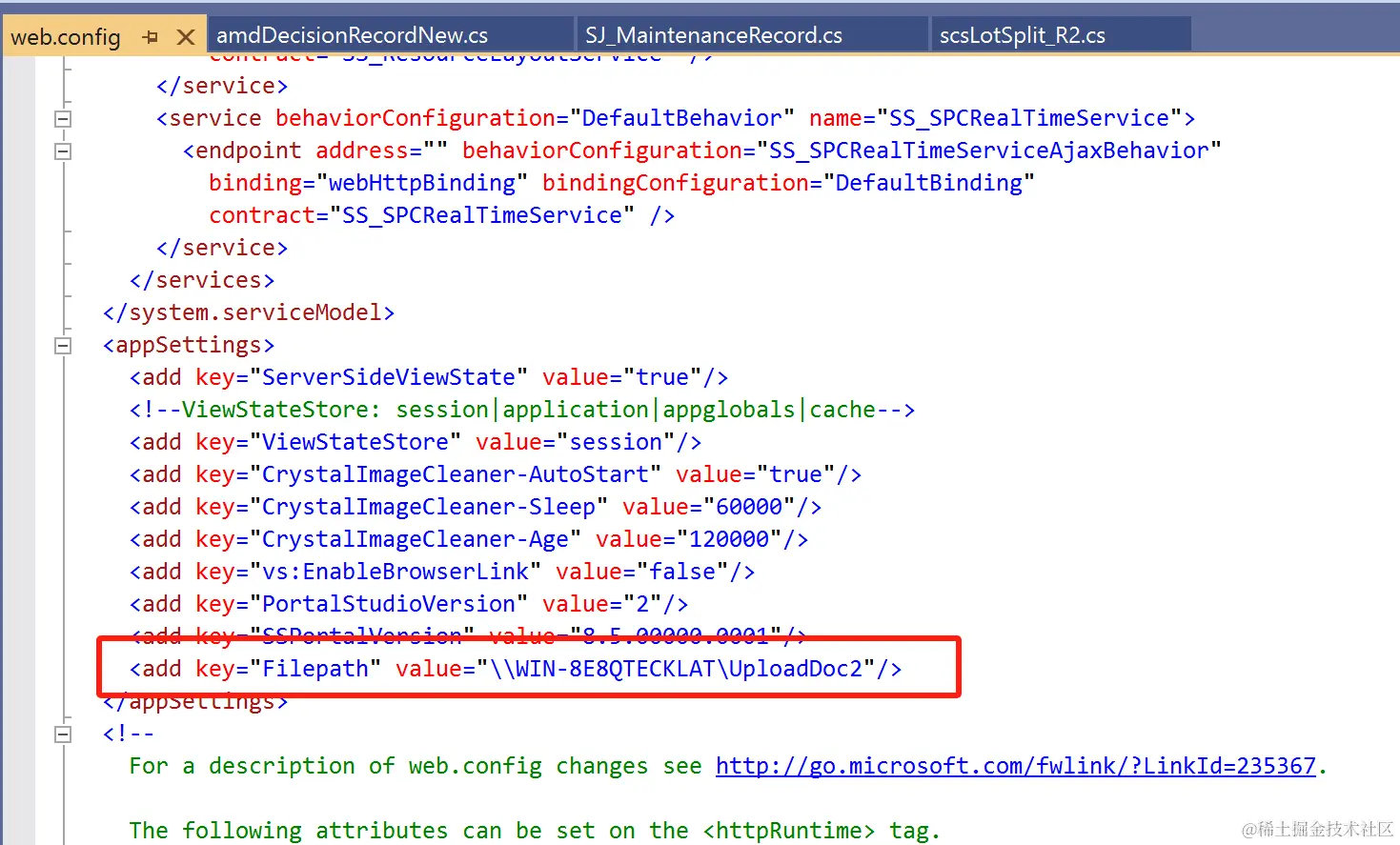Image resolution: width=1400 pixels, height=845 pixels.
Task: Collapse the endpoint element outline
Action: (63, 151)
